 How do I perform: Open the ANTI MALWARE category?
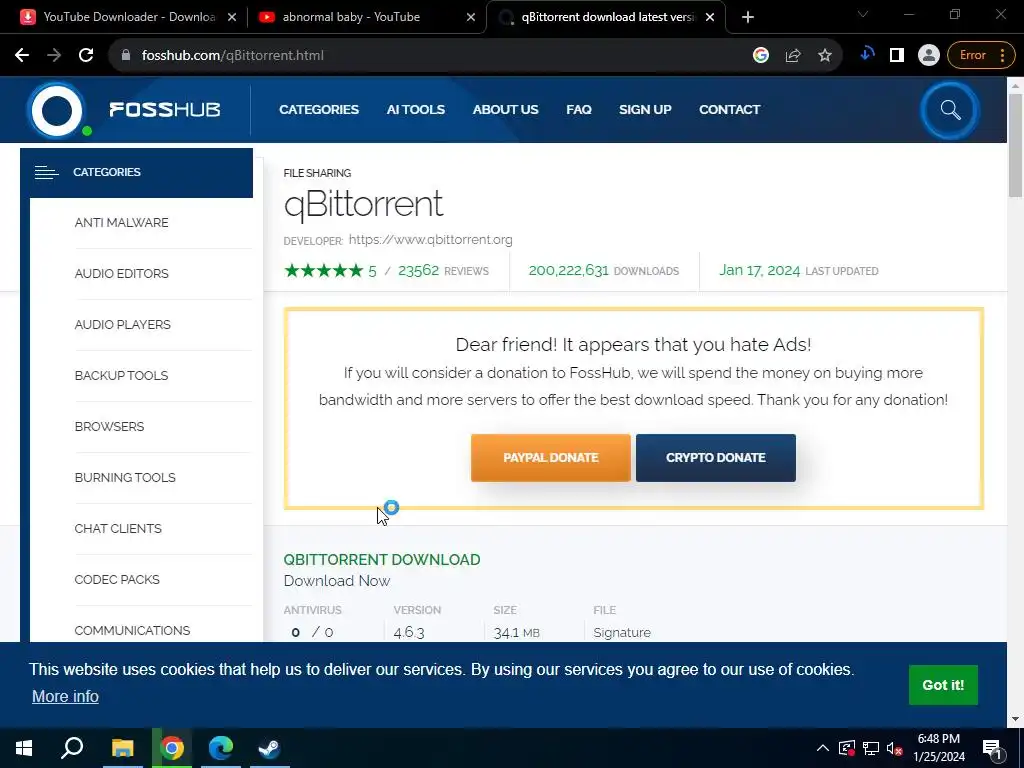121,223
